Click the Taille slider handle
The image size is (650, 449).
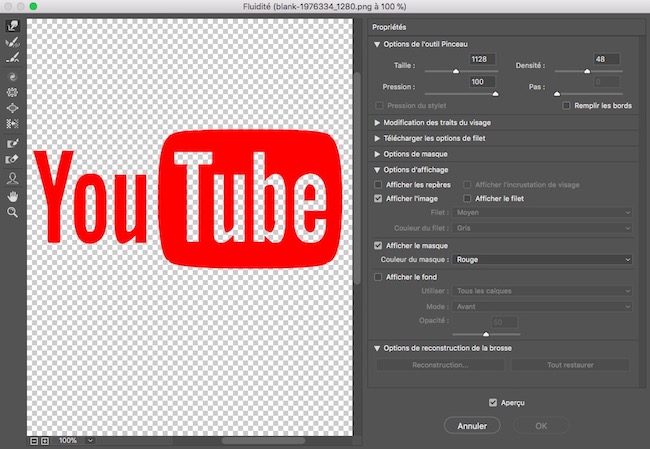point(456,71)
